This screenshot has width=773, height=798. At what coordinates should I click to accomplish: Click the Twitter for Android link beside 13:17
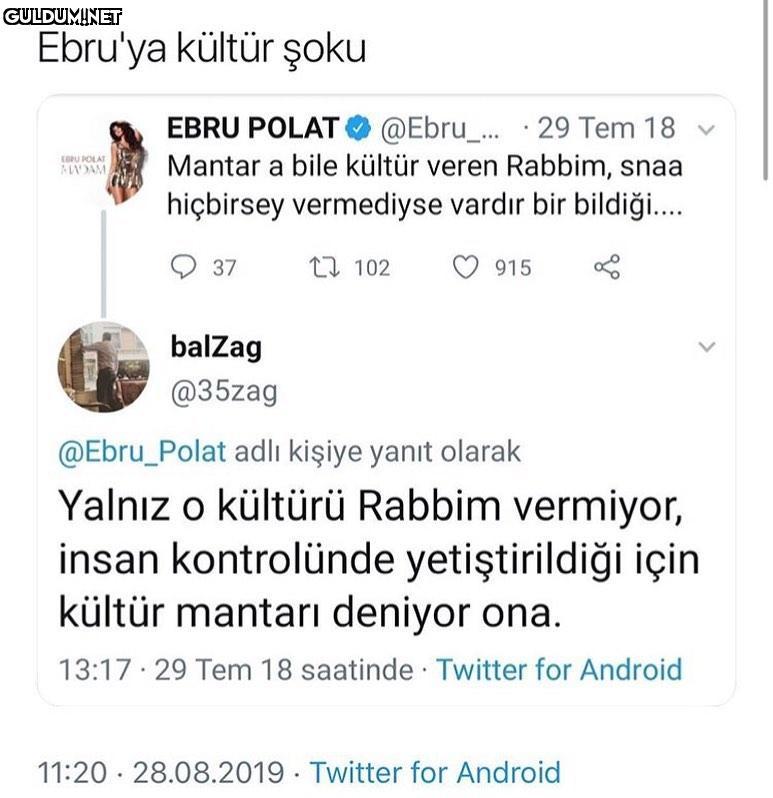tap(558, 668)
